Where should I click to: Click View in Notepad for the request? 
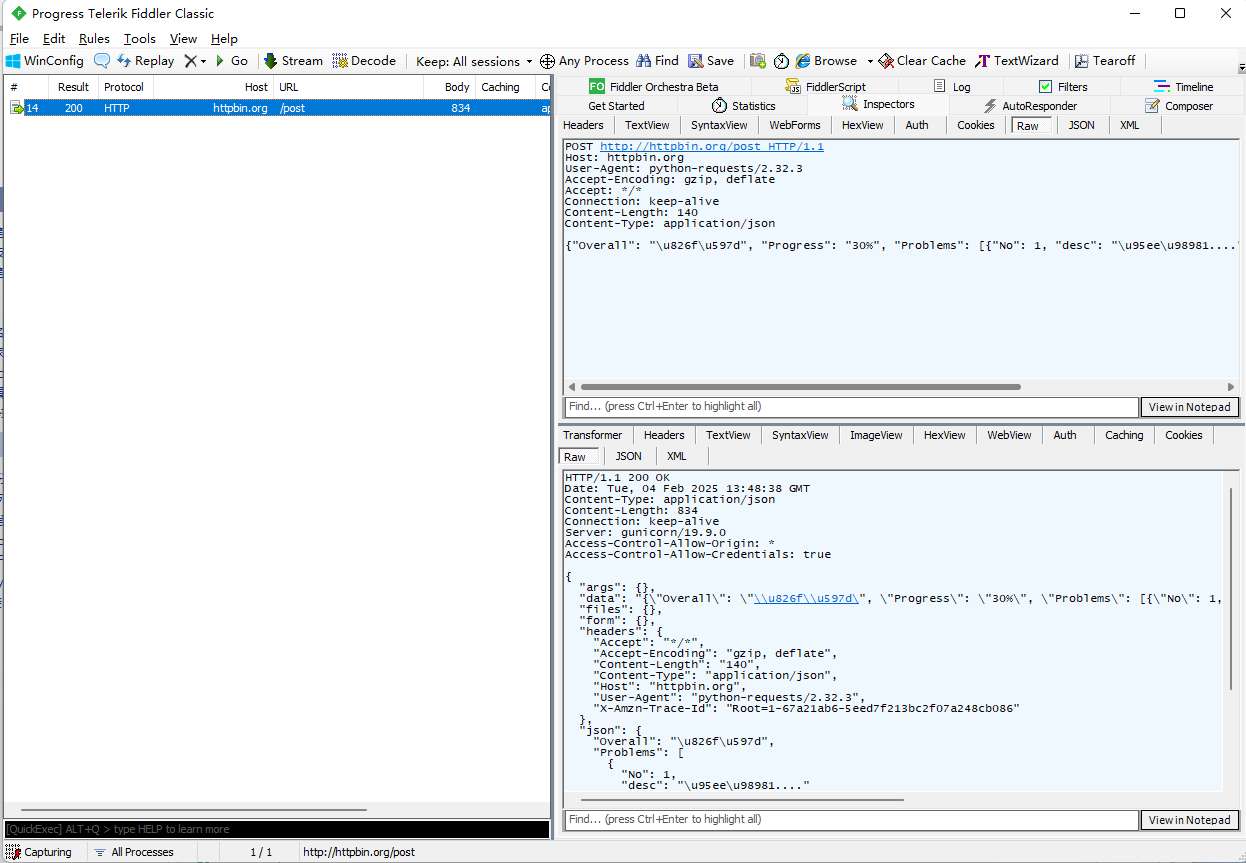(1189, 407)
